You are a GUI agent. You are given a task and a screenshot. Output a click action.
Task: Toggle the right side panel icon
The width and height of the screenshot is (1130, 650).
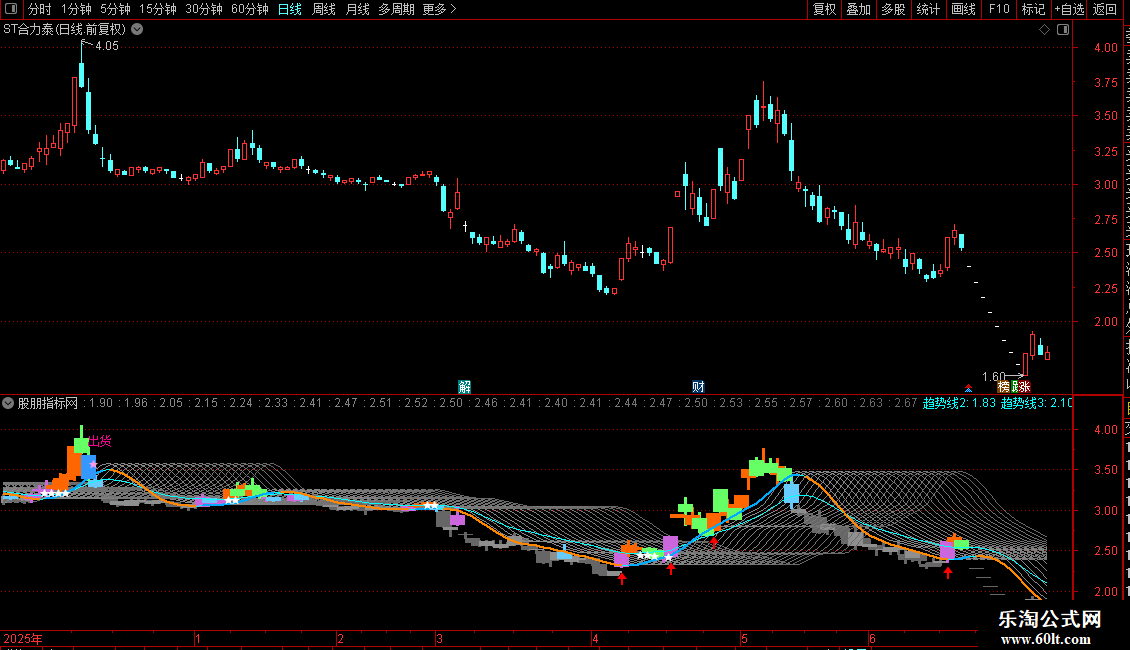click(1063, 30)
